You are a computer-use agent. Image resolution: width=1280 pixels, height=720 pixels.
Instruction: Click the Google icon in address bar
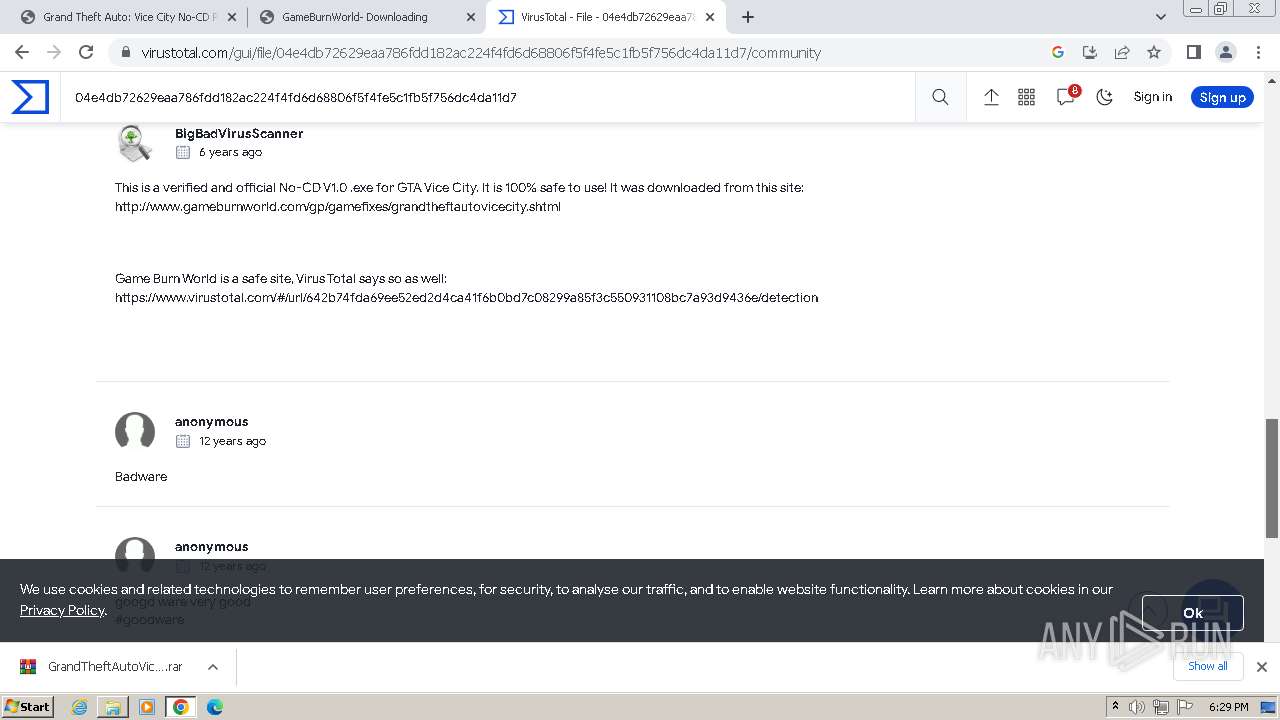[1058, 52]
